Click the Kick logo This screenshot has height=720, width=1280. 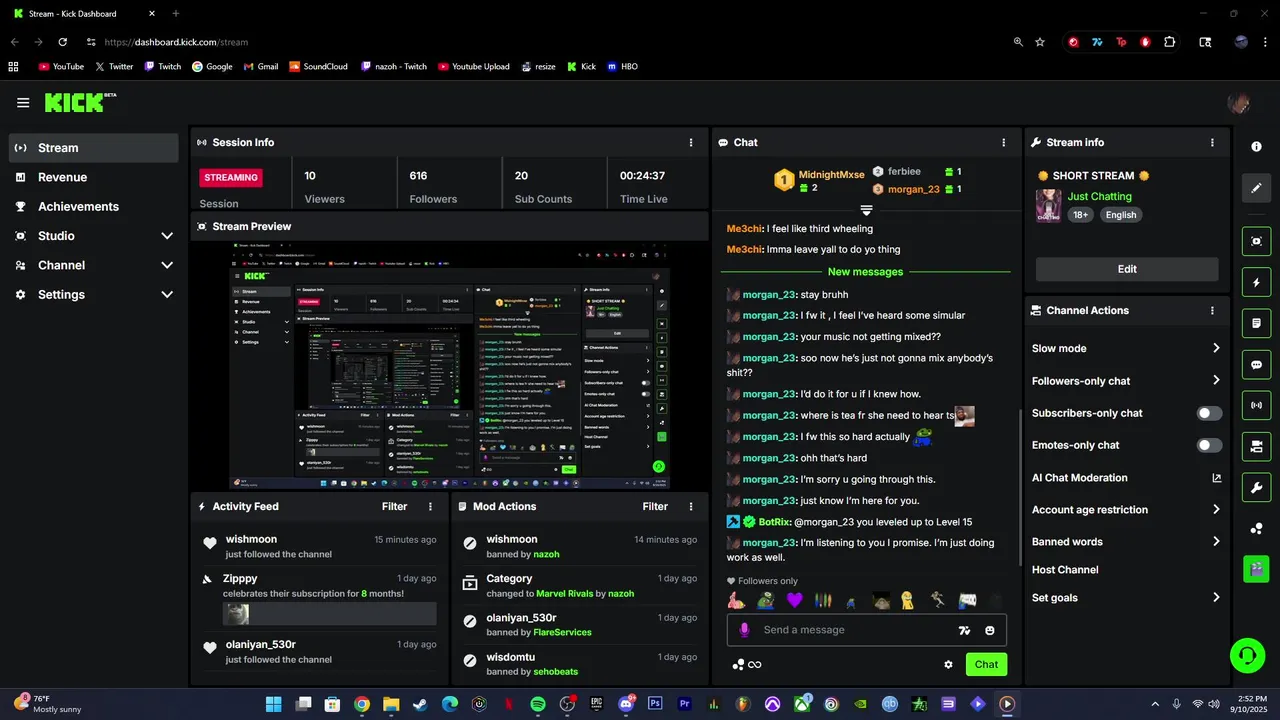pyautogui.click(x=80, y=102)
